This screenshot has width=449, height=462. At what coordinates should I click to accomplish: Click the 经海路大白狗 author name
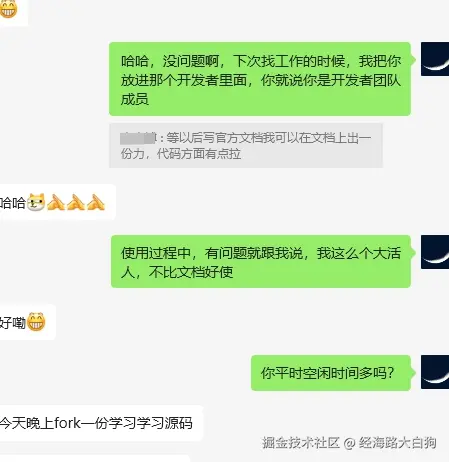397,443
